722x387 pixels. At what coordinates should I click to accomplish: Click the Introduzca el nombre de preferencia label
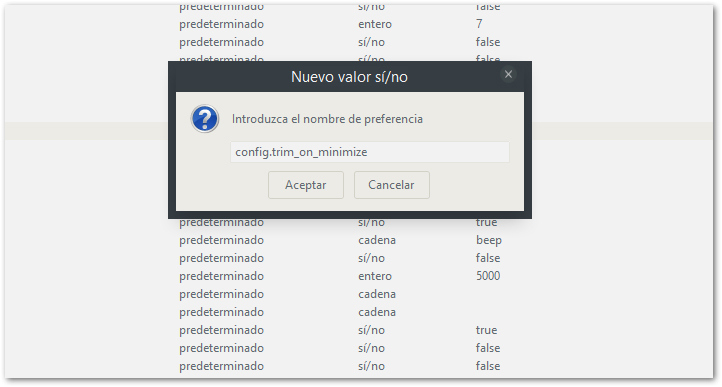click(327, 119)
